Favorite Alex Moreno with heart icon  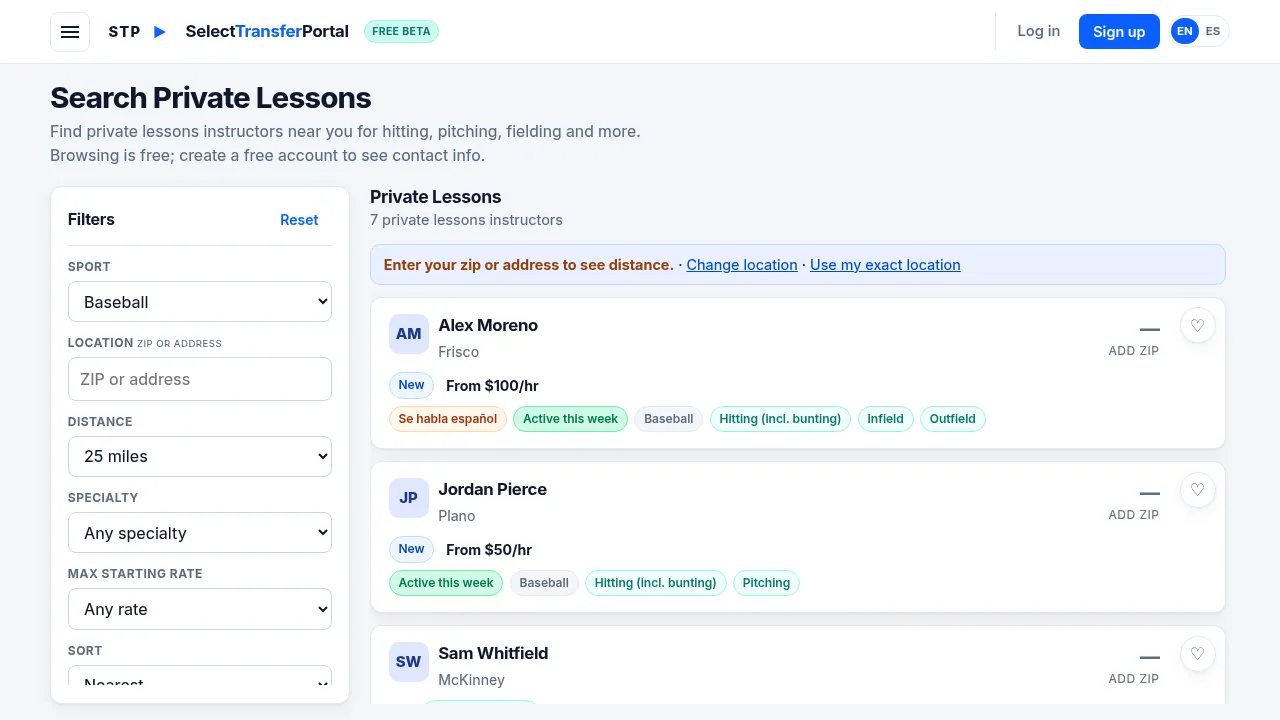tap(1198, 325)
